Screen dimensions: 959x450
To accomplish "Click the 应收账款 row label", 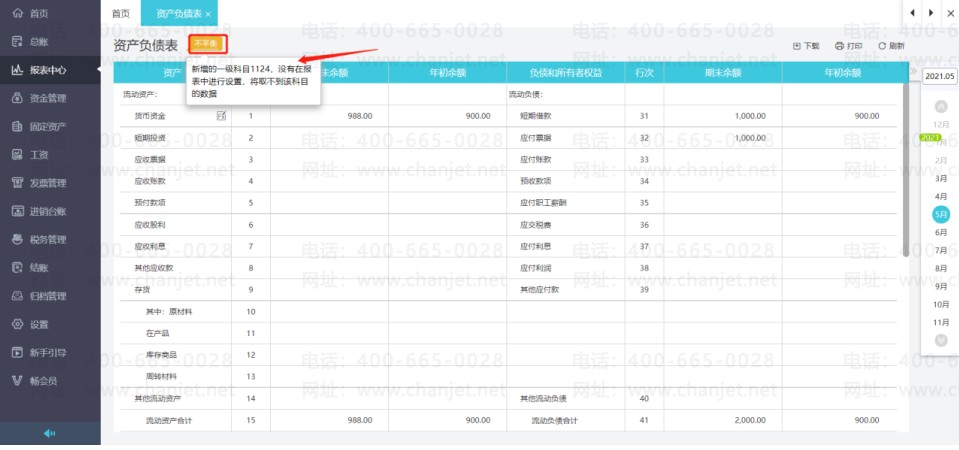I will [x=150, y=181].
